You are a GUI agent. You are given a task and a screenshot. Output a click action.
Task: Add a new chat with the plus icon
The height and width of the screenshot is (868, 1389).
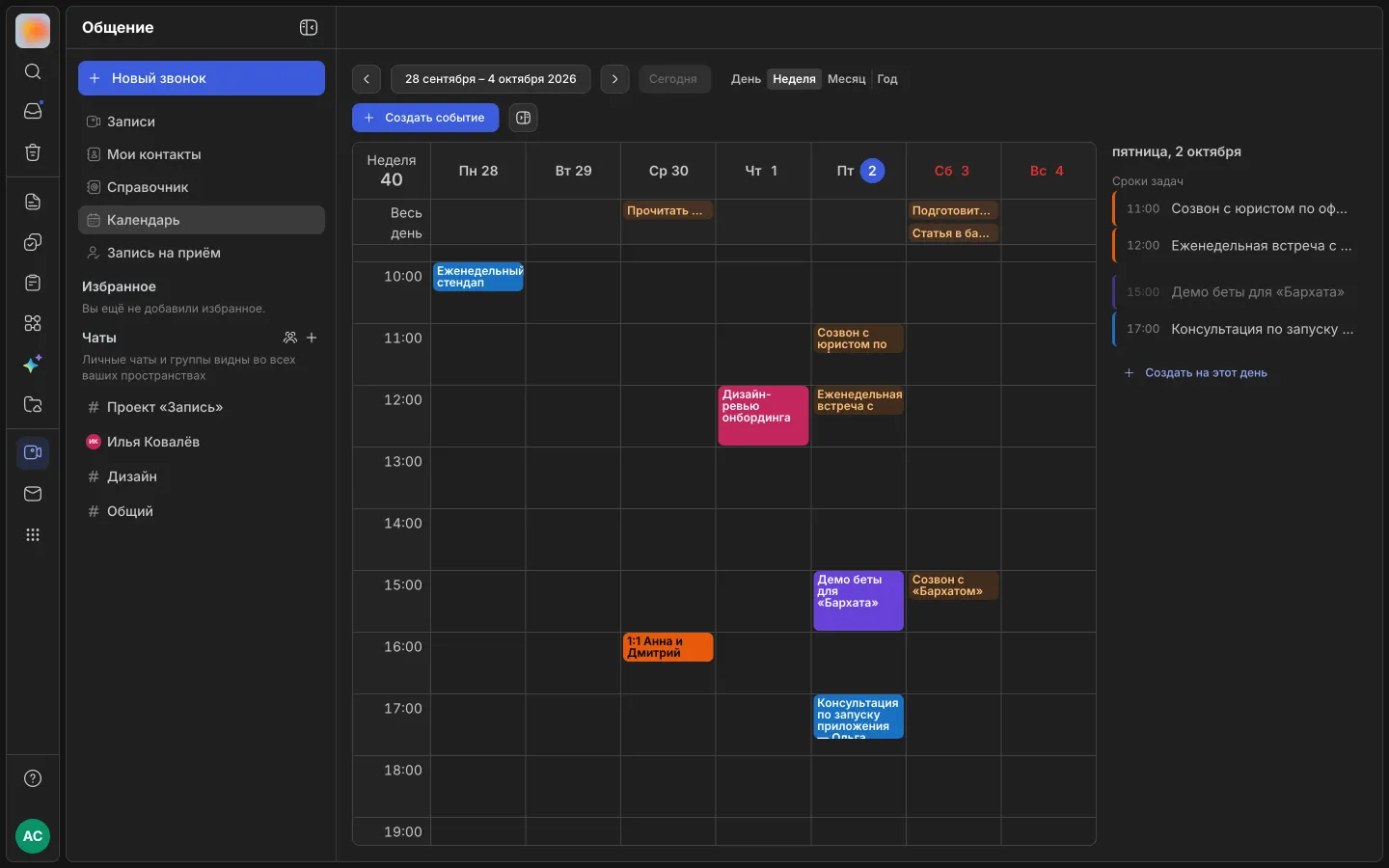312,338
